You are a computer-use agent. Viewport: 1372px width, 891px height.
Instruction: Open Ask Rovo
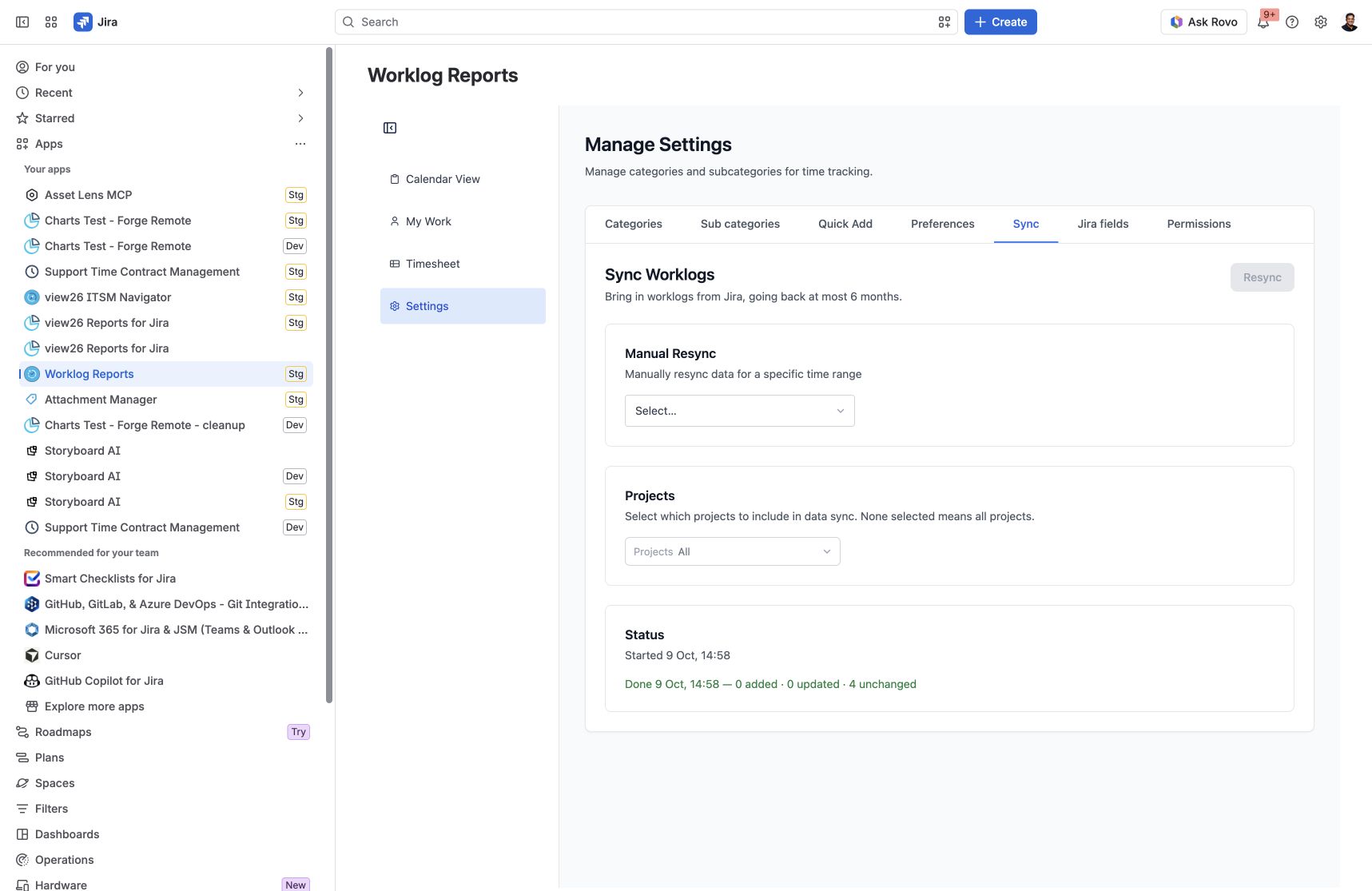click(1203, 22)
